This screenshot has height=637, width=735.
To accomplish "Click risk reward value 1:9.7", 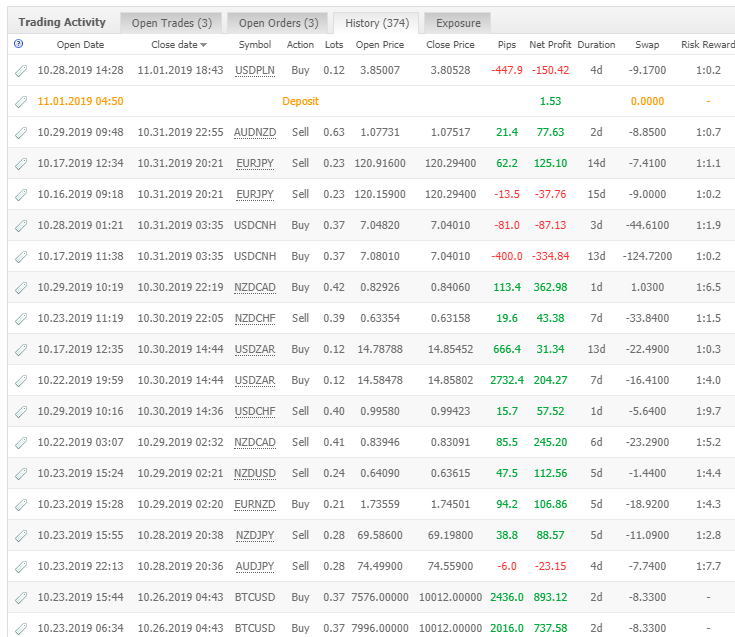I will 708,411.
